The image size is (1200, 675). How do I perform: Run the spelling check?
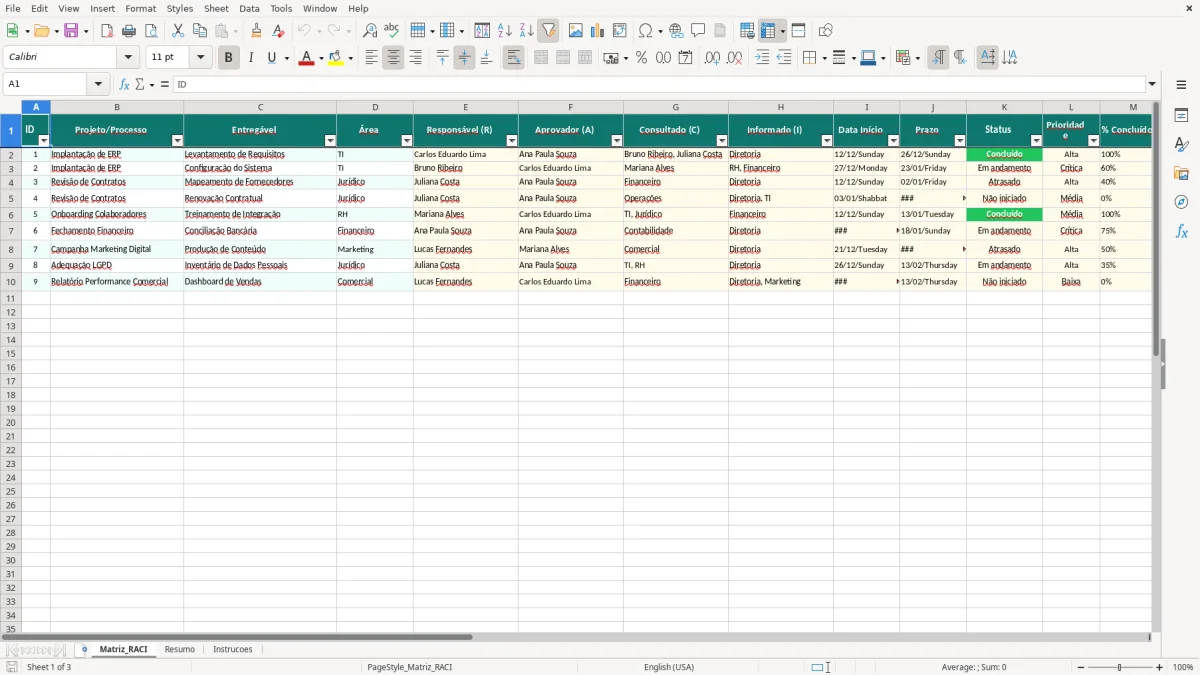click(392, 31)
